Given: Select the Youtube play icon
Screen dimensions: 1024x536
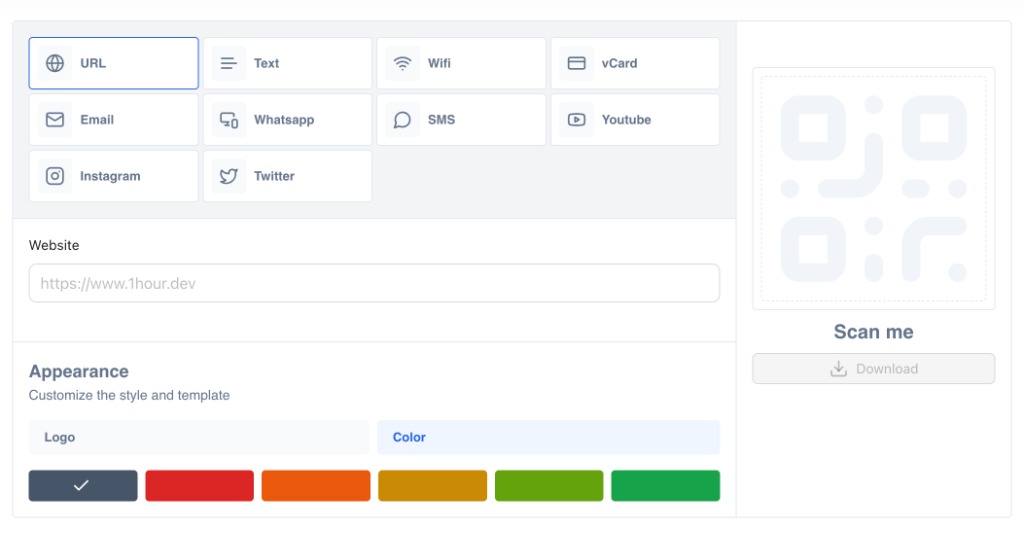Looking at the screenshot, I should 577,120.
